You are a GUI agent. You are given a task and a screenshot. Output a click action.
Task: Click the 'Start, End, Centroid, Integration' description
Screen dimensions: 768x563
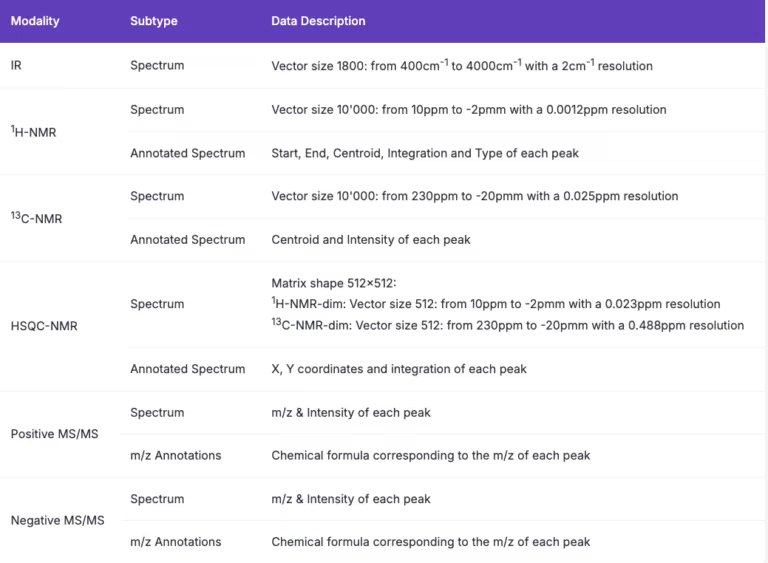click(x=424, y=153)
